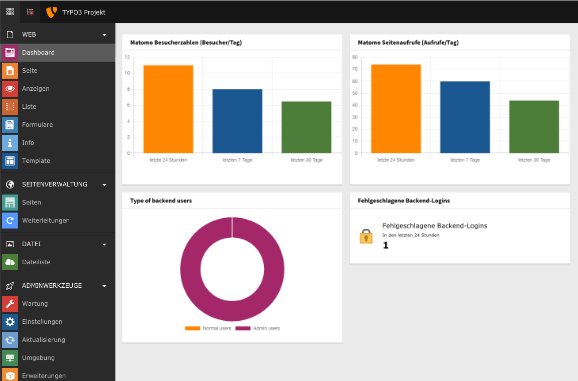The width and height of the screenshot is (578, 381).
Task: Open the Anzeigen menu label
Action: (x=35, y=89)
